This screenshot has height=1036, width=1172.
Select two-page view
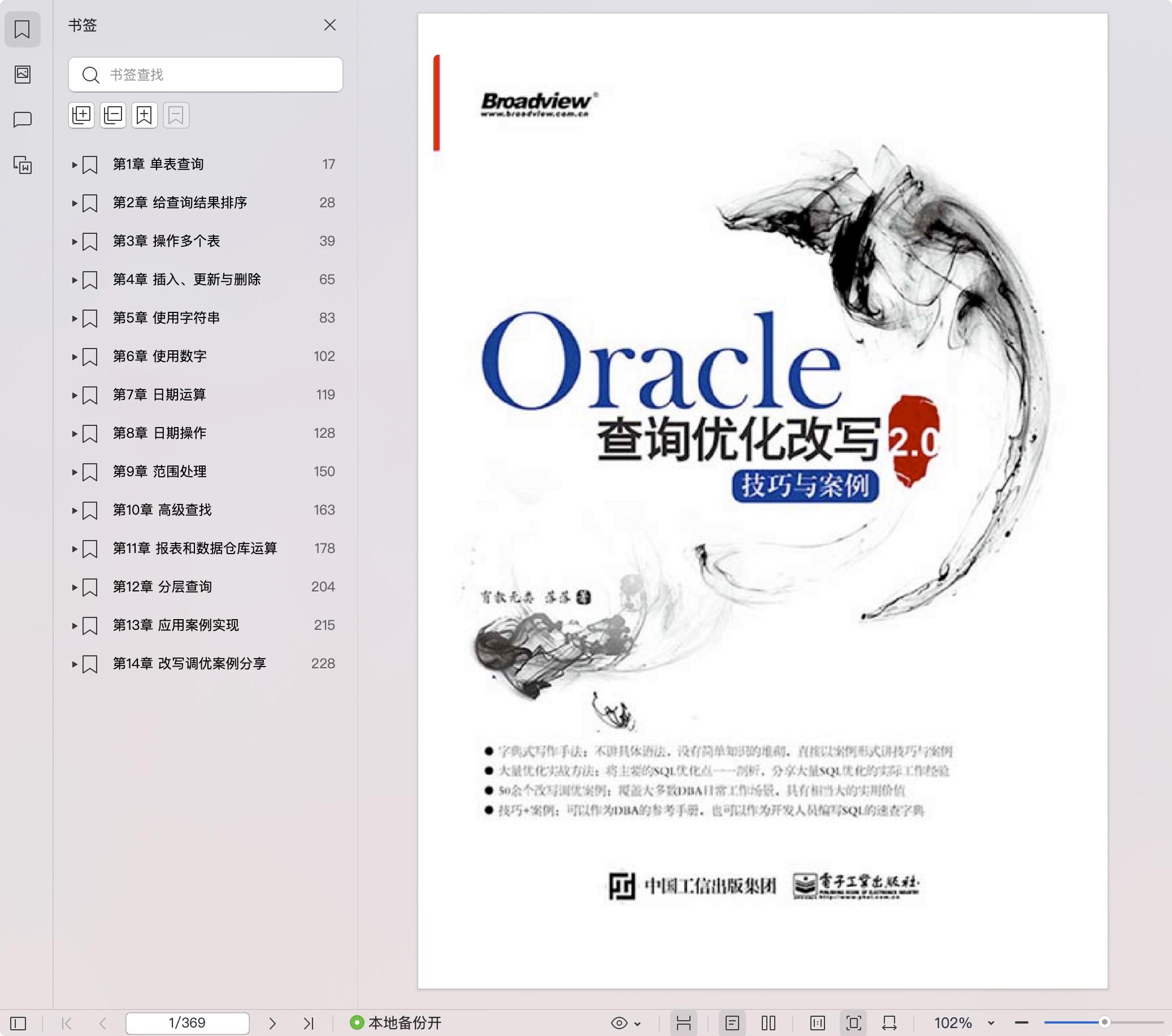[769, 1023]
